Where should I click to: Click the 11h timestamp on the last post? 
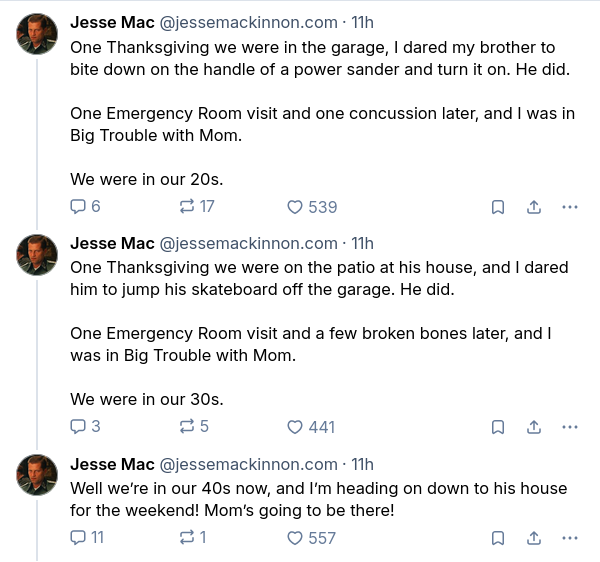point(362,464)
